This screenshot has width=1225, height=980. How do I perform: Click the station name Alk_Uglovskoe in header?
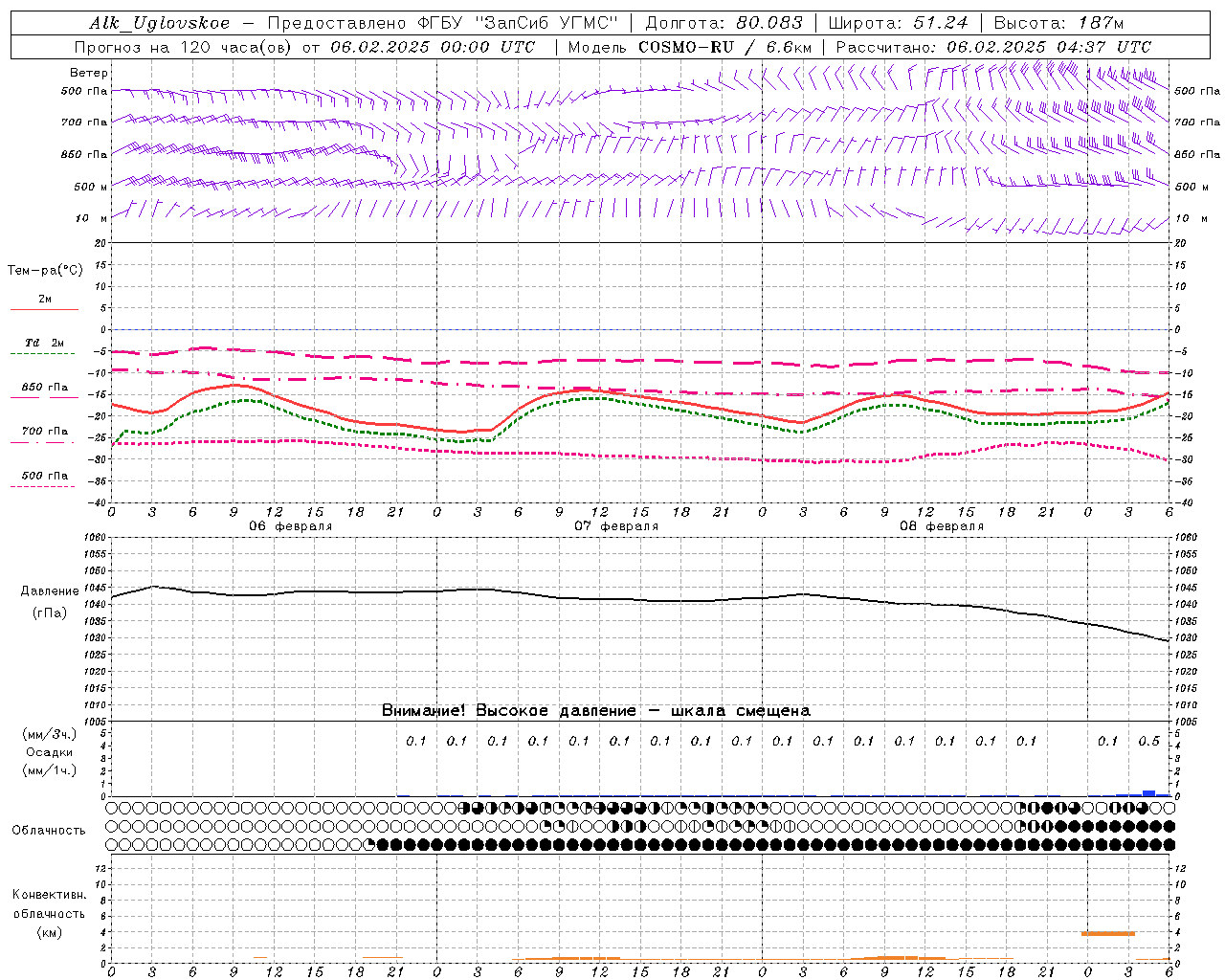click(160, 23)
